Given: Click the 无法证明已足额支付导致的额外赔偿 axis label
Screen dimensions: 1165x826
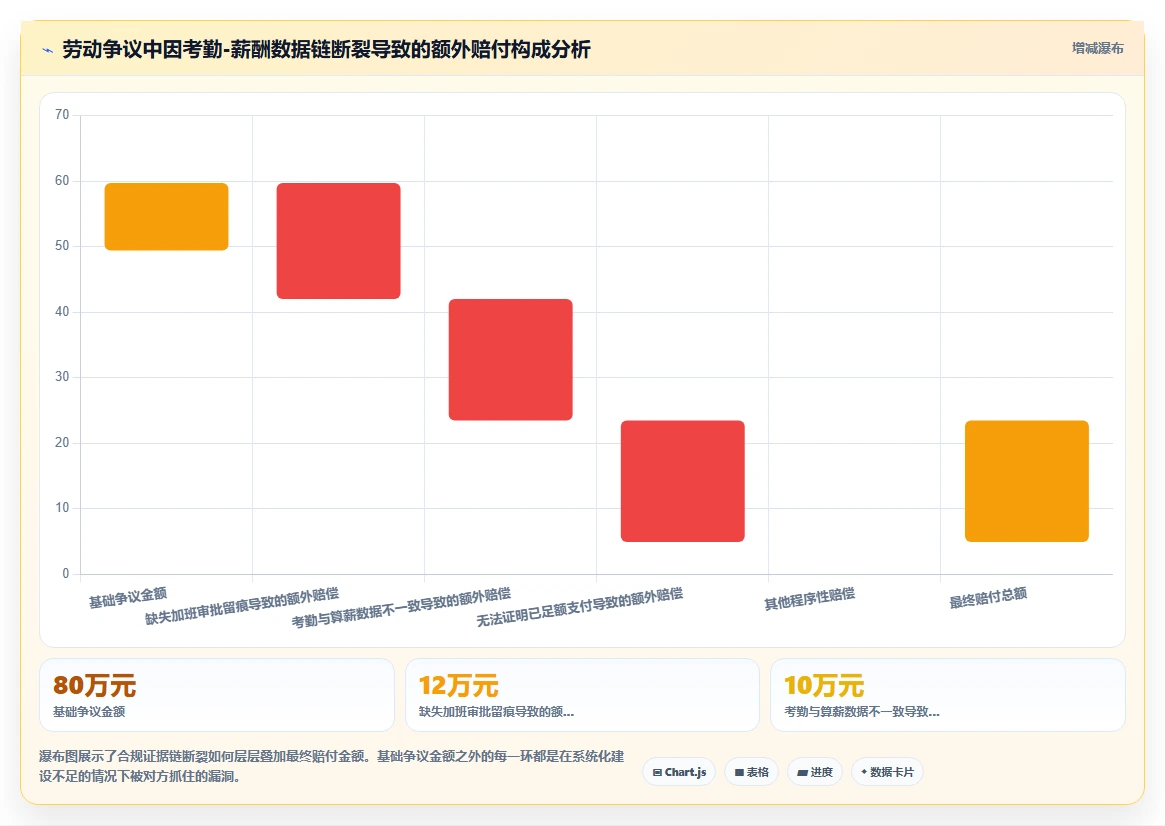Looking at the screenshot, I should [580, 606].
